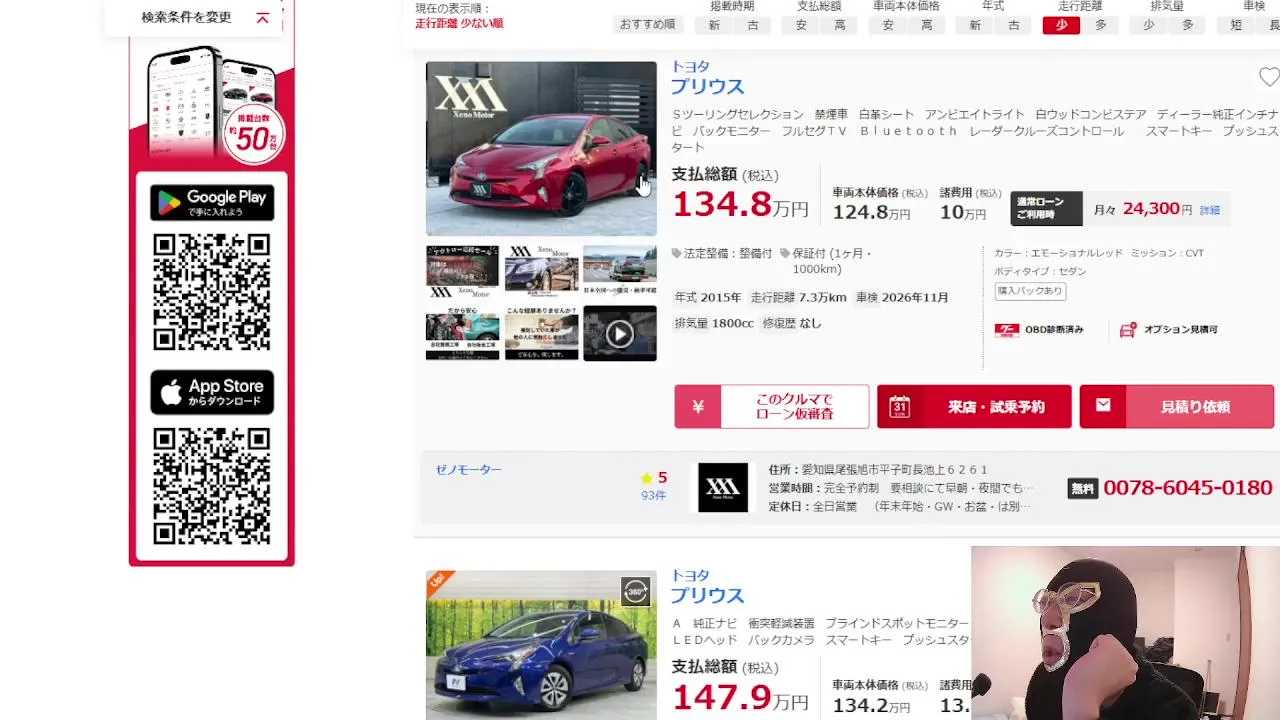Click the 購入パックあり badge
Image resolution: width=1280 pixels, height=720 pixels.
click(1030, 291)
